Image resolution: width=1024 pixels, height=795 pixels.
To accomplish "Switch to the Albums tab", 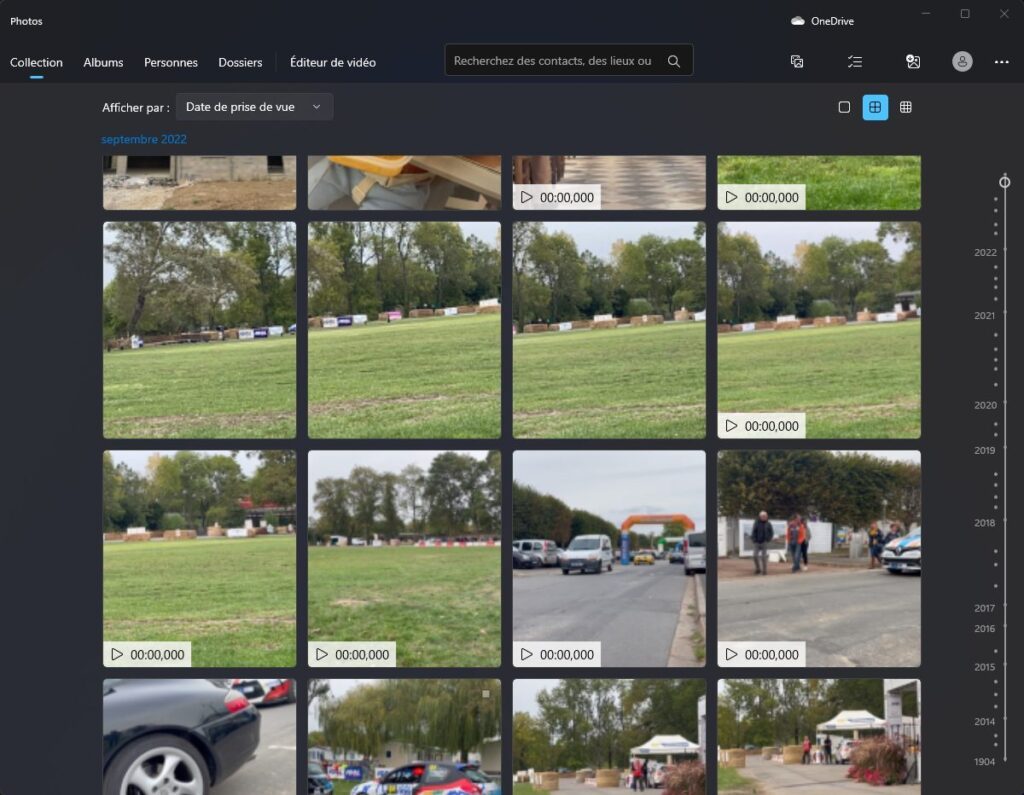I will click(103, 62).
